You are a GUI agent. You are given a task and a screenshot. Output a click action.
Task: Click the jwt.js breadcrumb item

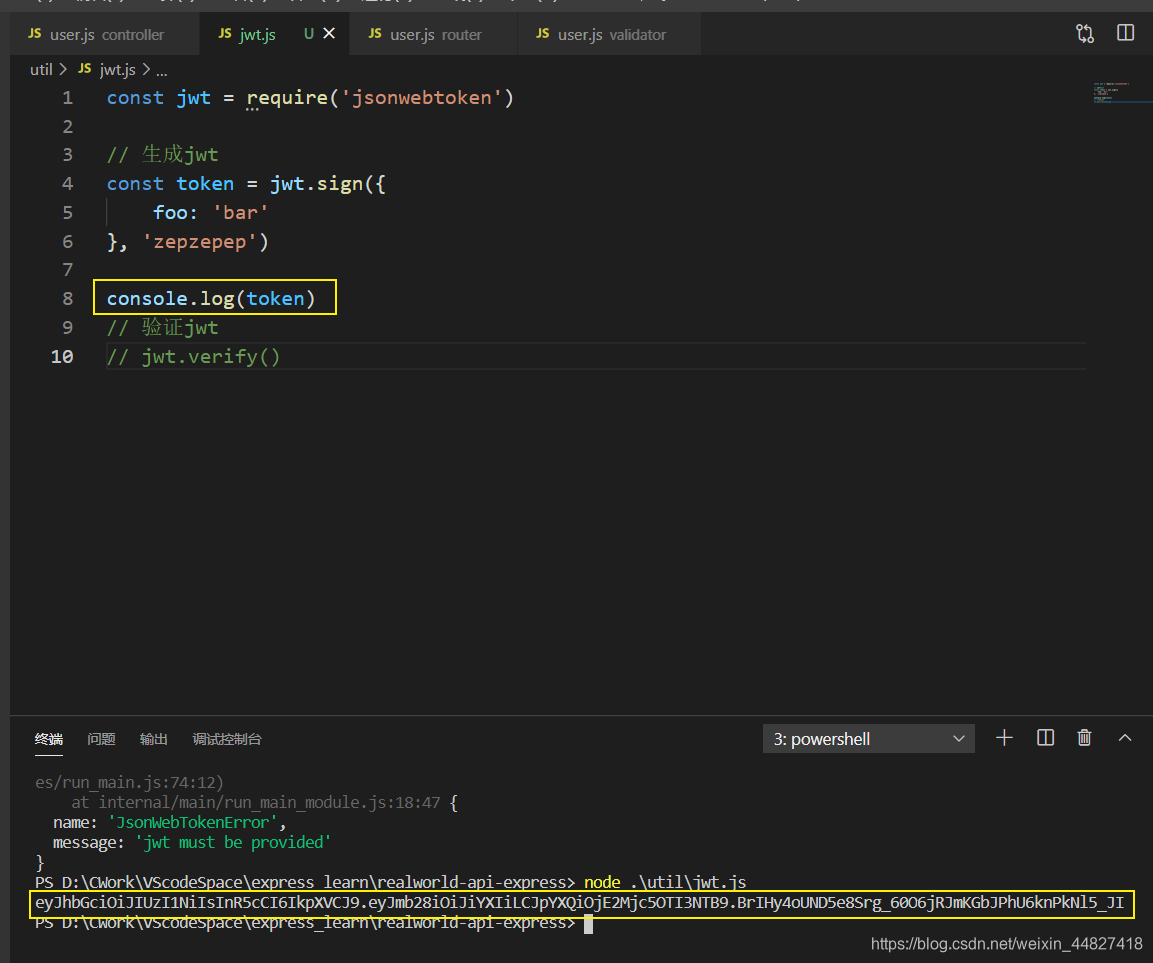point(108,70)
